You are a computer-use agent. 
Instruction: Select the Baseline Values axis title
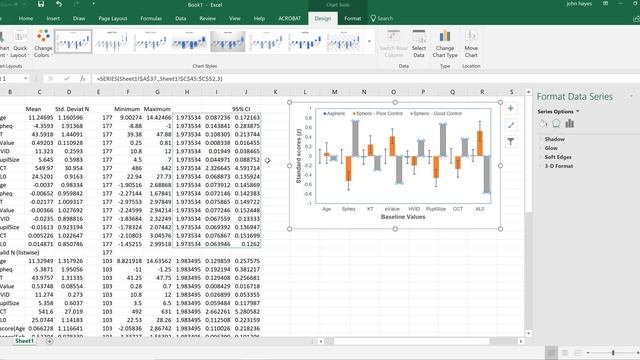point(403,217)
